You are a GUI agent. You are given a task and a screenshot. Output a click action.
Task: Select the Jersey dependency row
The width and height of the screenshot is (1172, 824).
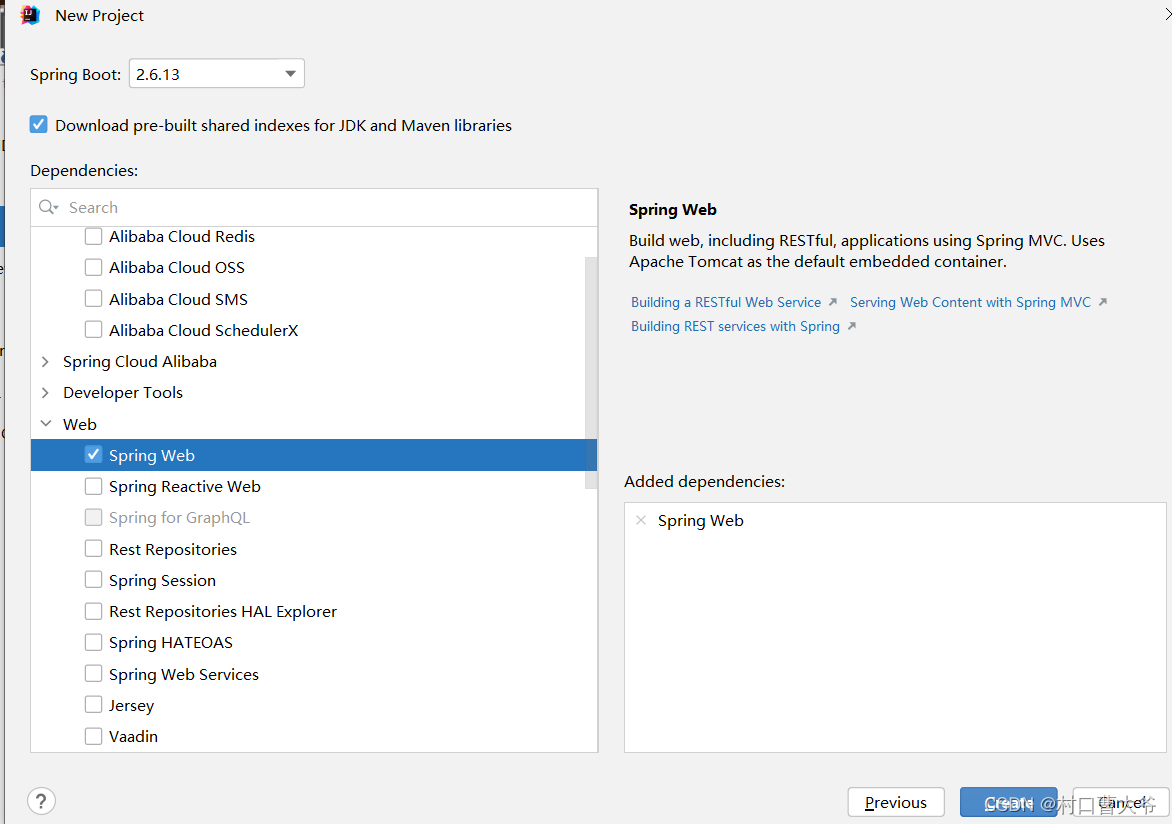(131, 705)
